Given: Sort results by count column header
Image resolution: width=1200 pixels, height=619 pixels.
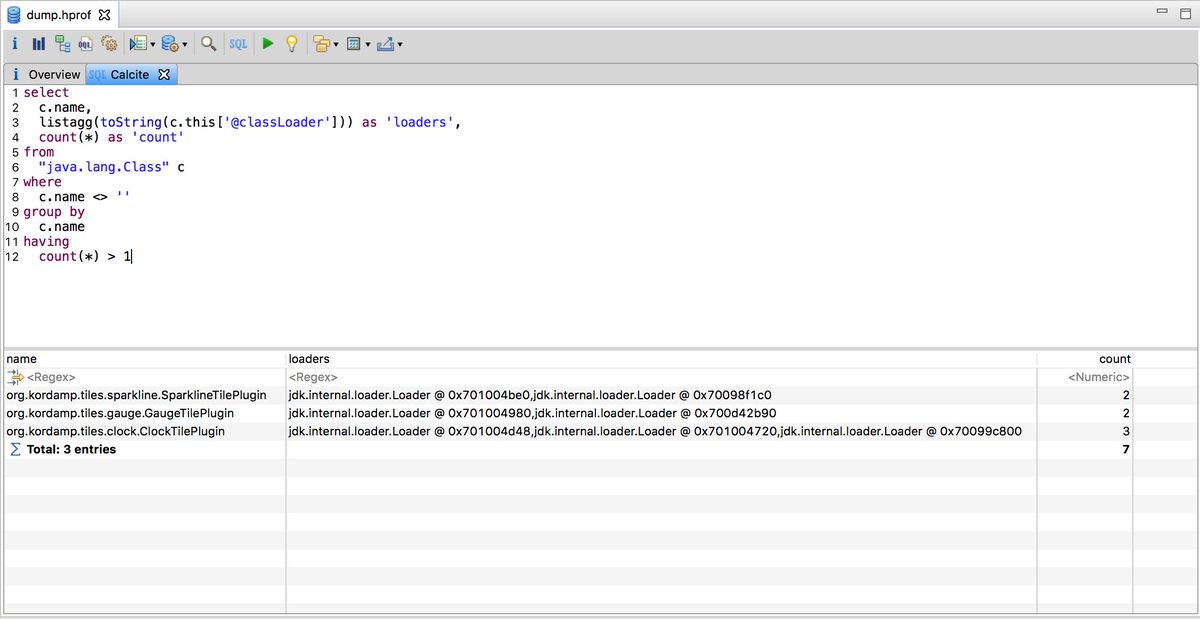Looking at the screenshot, I should tap(1085, 359).
